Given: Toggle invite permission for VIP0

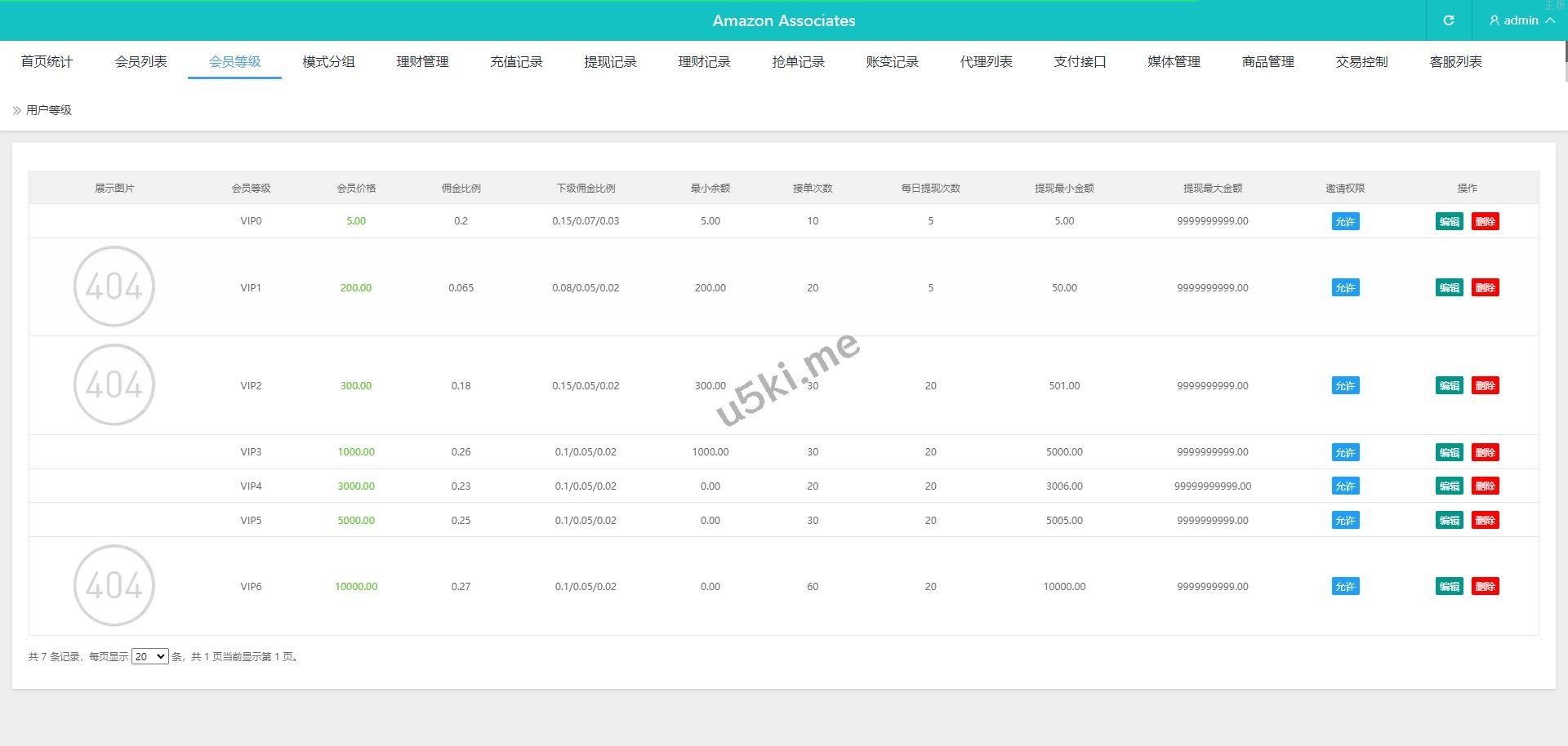Looking at the screenshot, I should (1345, 221).
